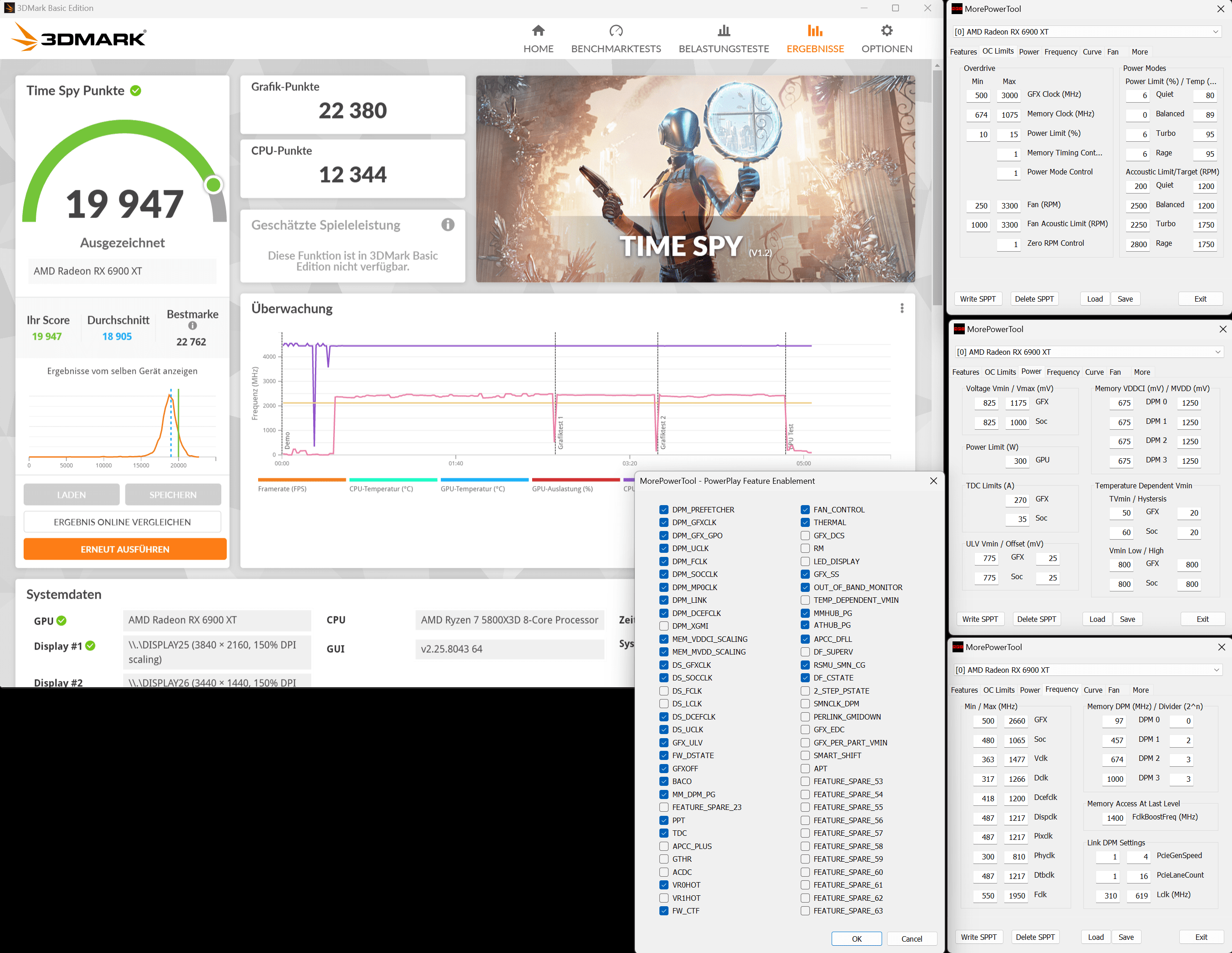Click ERGEBNIS ONLINE VERGLEICHEN button

(x=122, y=521)
